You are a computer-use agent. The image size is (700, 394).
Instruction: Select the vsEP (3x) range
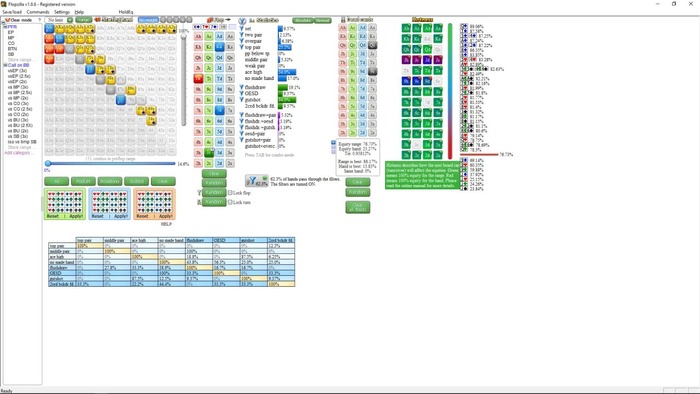[x=17, y=71]
